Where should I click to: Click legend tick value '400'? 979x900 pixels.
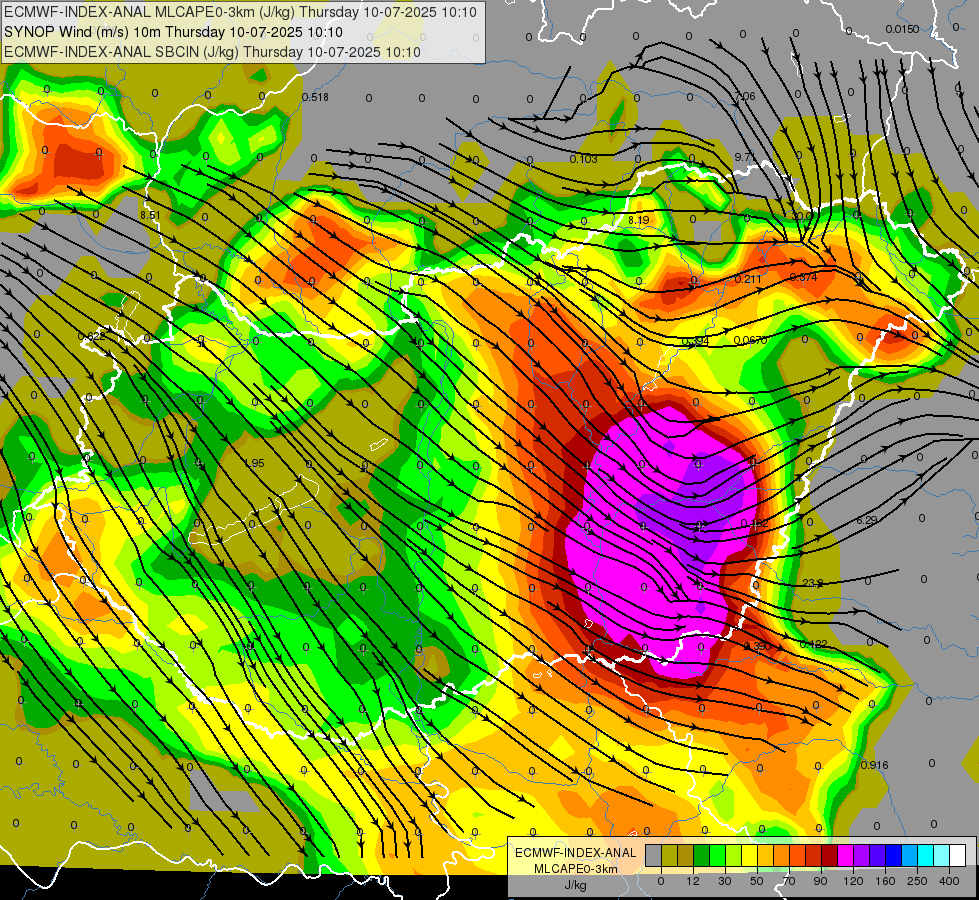[949, 881]
